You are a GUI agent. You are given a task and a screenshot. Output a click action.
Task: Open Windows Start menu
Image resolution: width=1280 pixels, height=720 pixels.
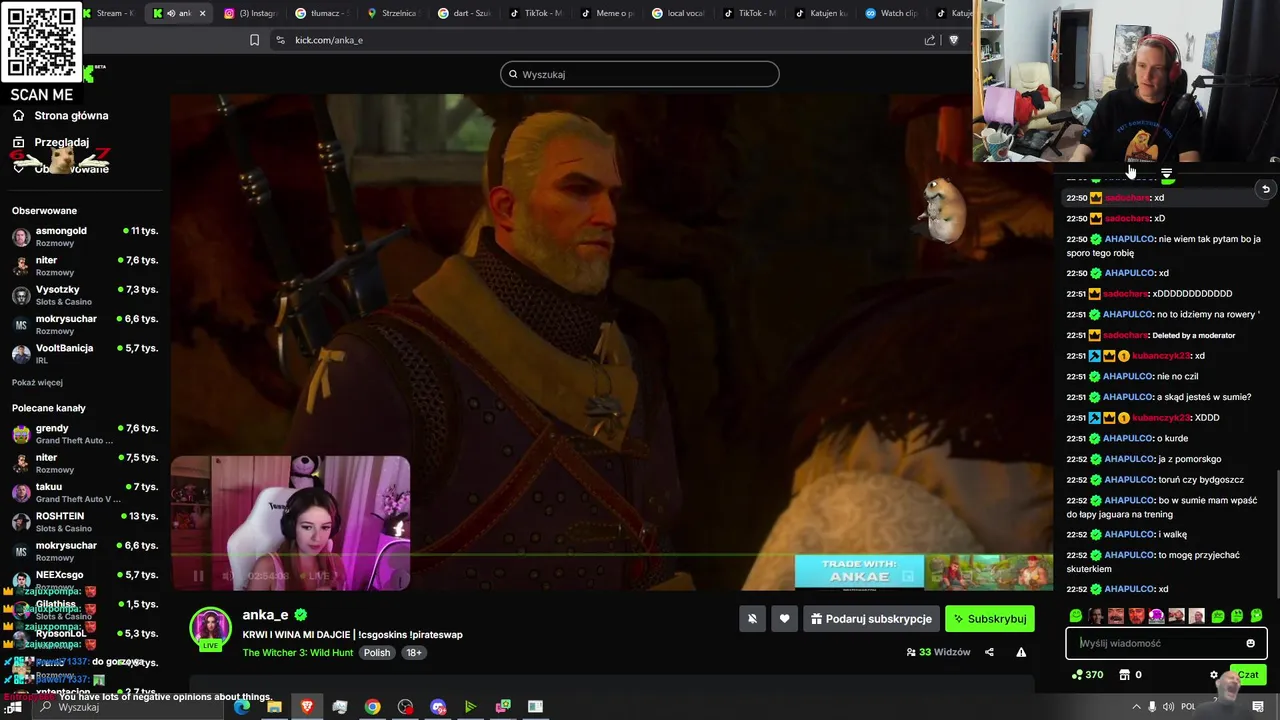[x=14, y=707]
